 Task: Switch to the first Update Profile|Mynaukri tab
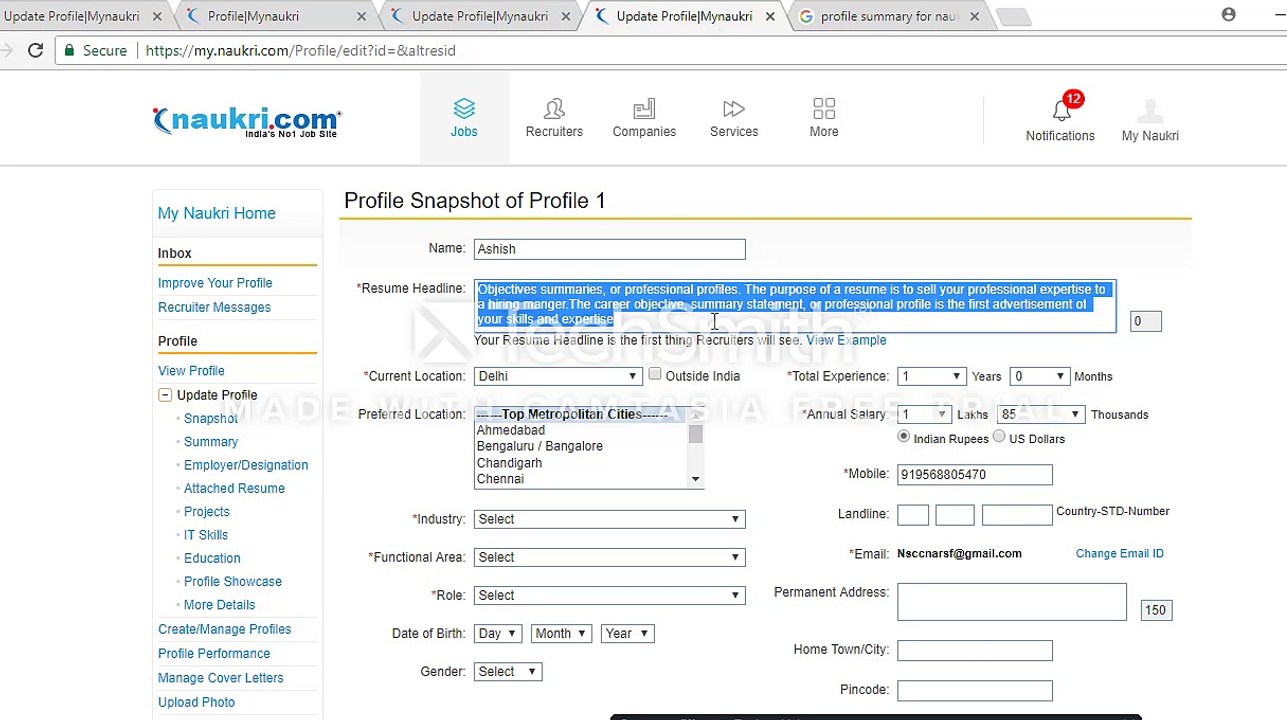click(84, 16)
